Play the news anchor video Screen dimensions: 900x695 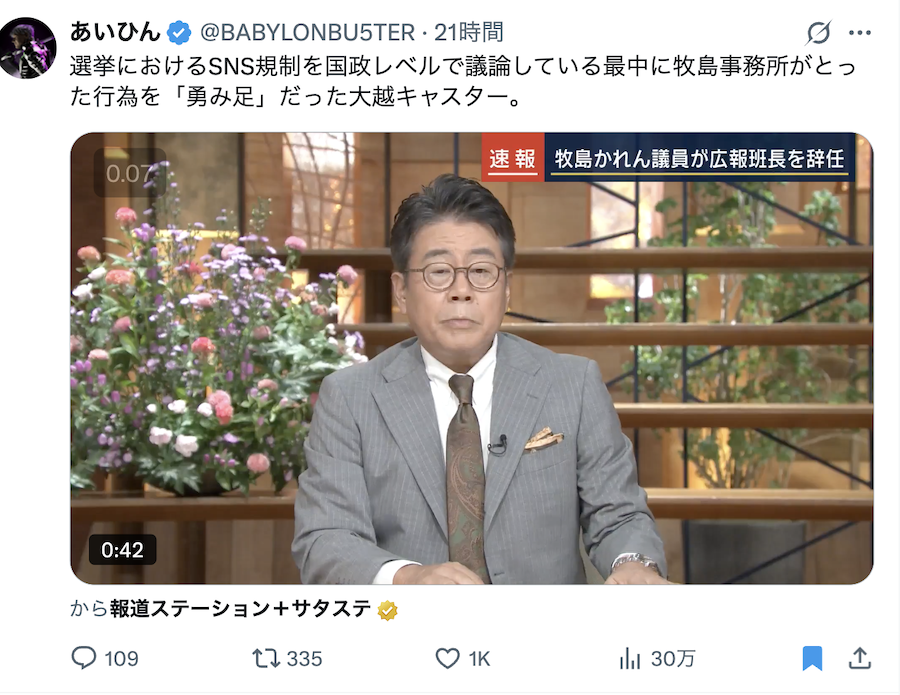(471, 358)
